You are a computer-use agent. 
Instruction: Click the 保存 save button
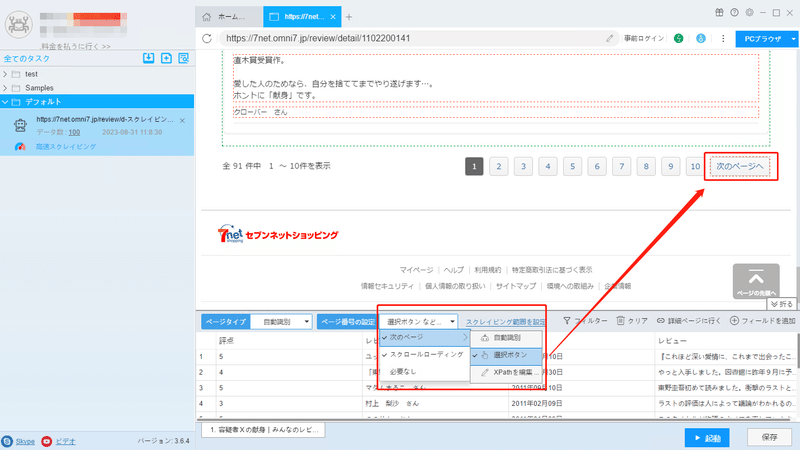coord(769,437)
